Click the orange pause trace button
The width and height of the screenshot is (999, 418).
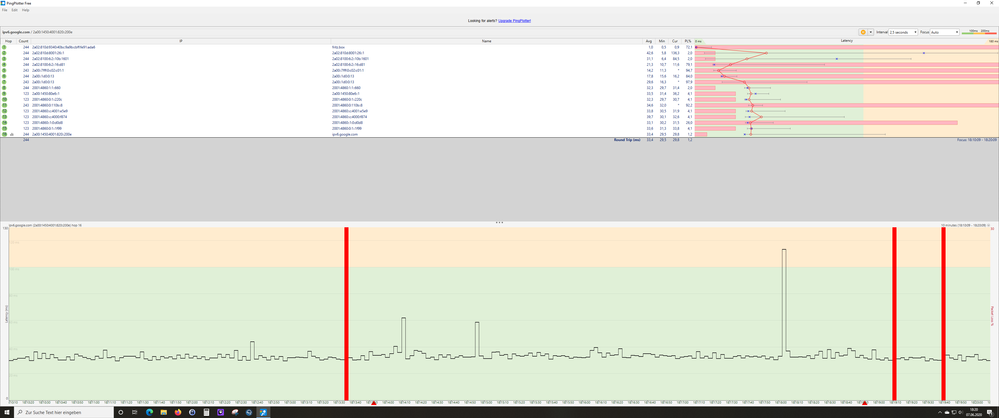(x=863, y=32)
